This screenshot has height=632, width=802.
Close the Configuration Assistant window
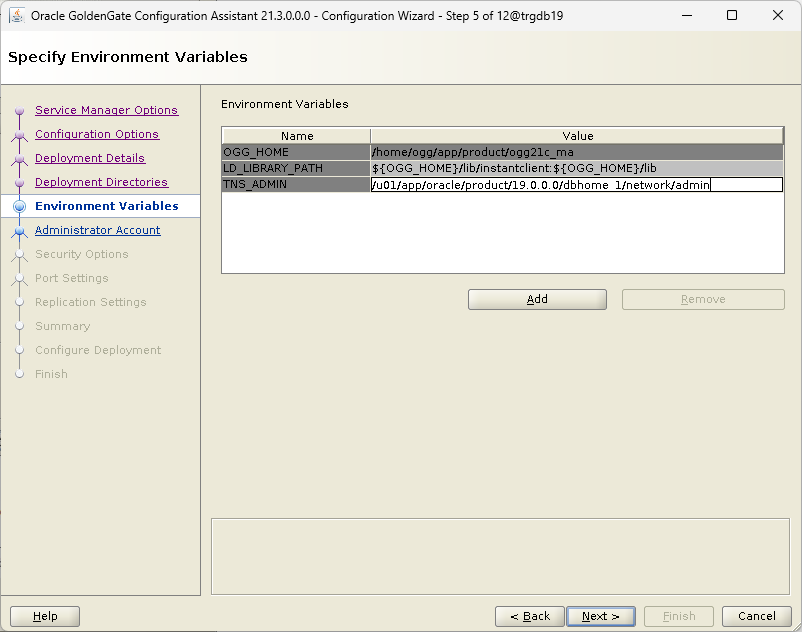[777, 15]
